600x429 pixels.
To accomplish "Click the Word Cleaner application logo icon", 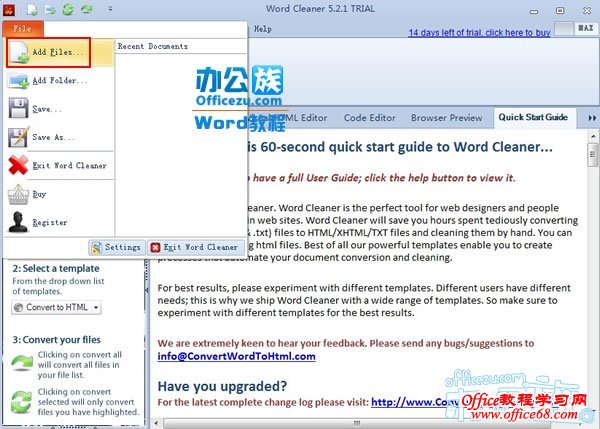I will pos(8,10).
